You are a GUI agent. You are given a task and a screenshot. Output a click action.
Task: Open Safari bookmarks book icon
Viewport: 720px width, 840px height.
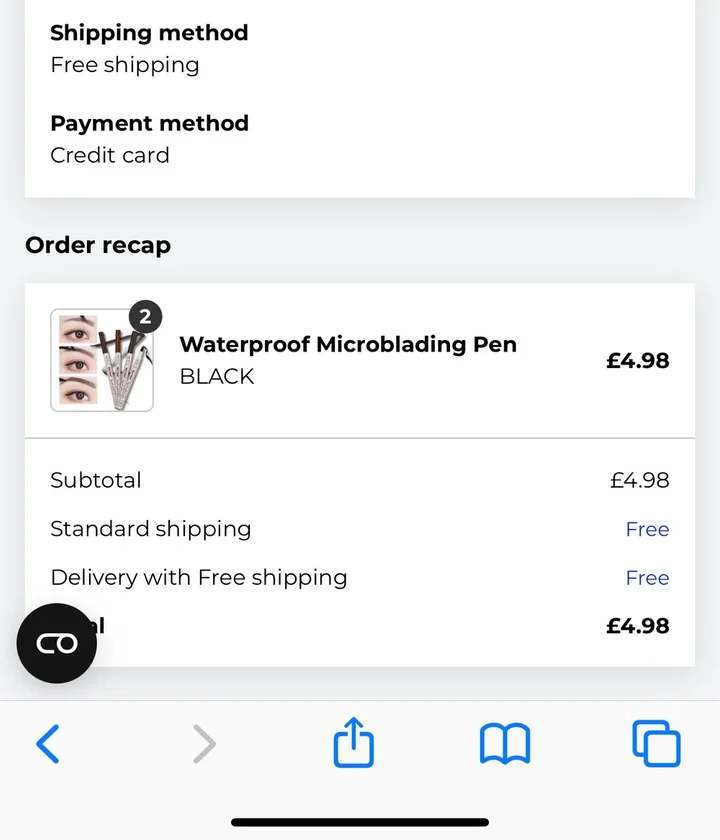(x=505, y=744)
